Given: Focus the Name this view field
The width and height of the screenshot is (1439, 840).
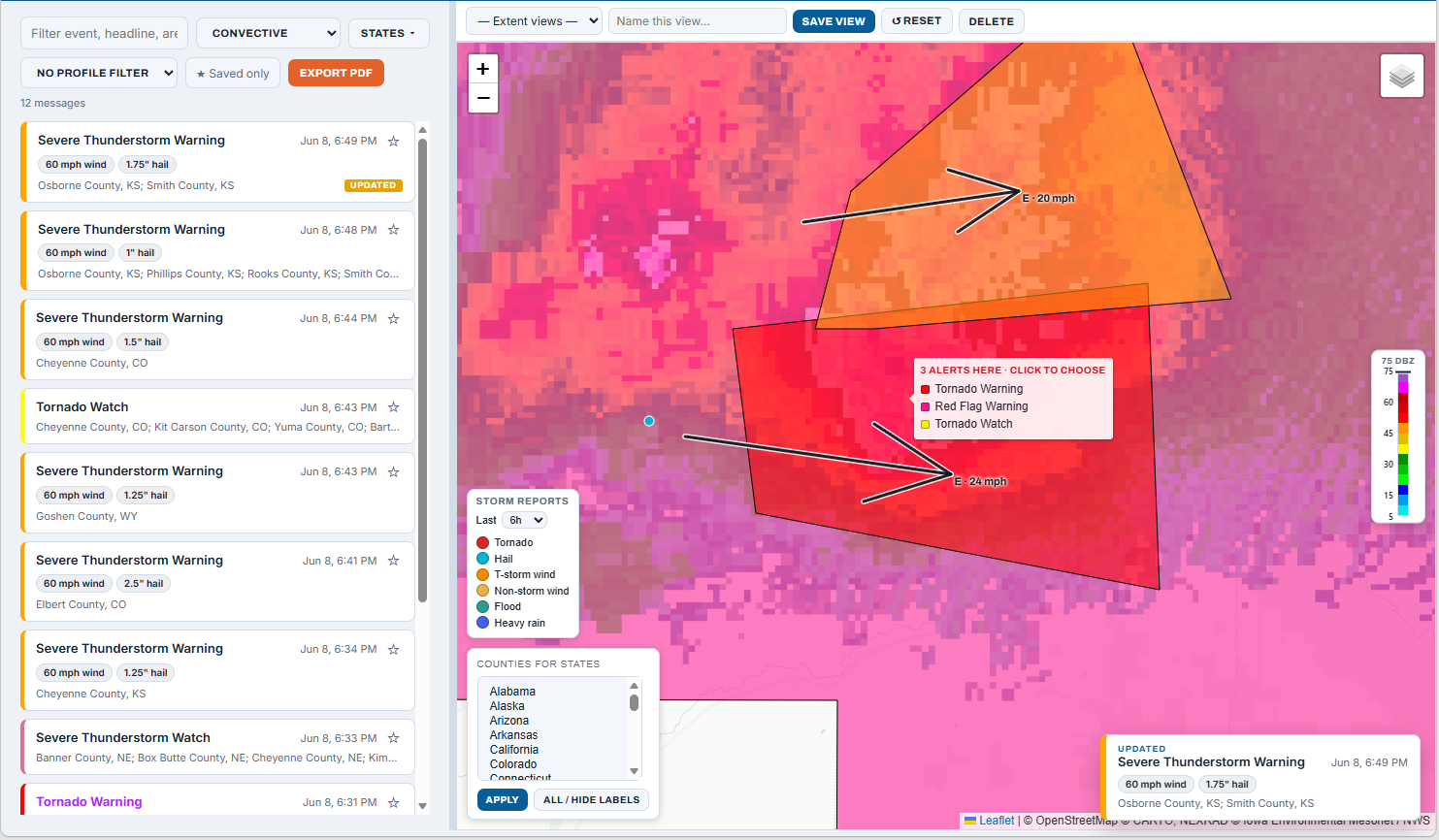Looking at the screenshot, I should pyautogui.click(x=697, y=20).
